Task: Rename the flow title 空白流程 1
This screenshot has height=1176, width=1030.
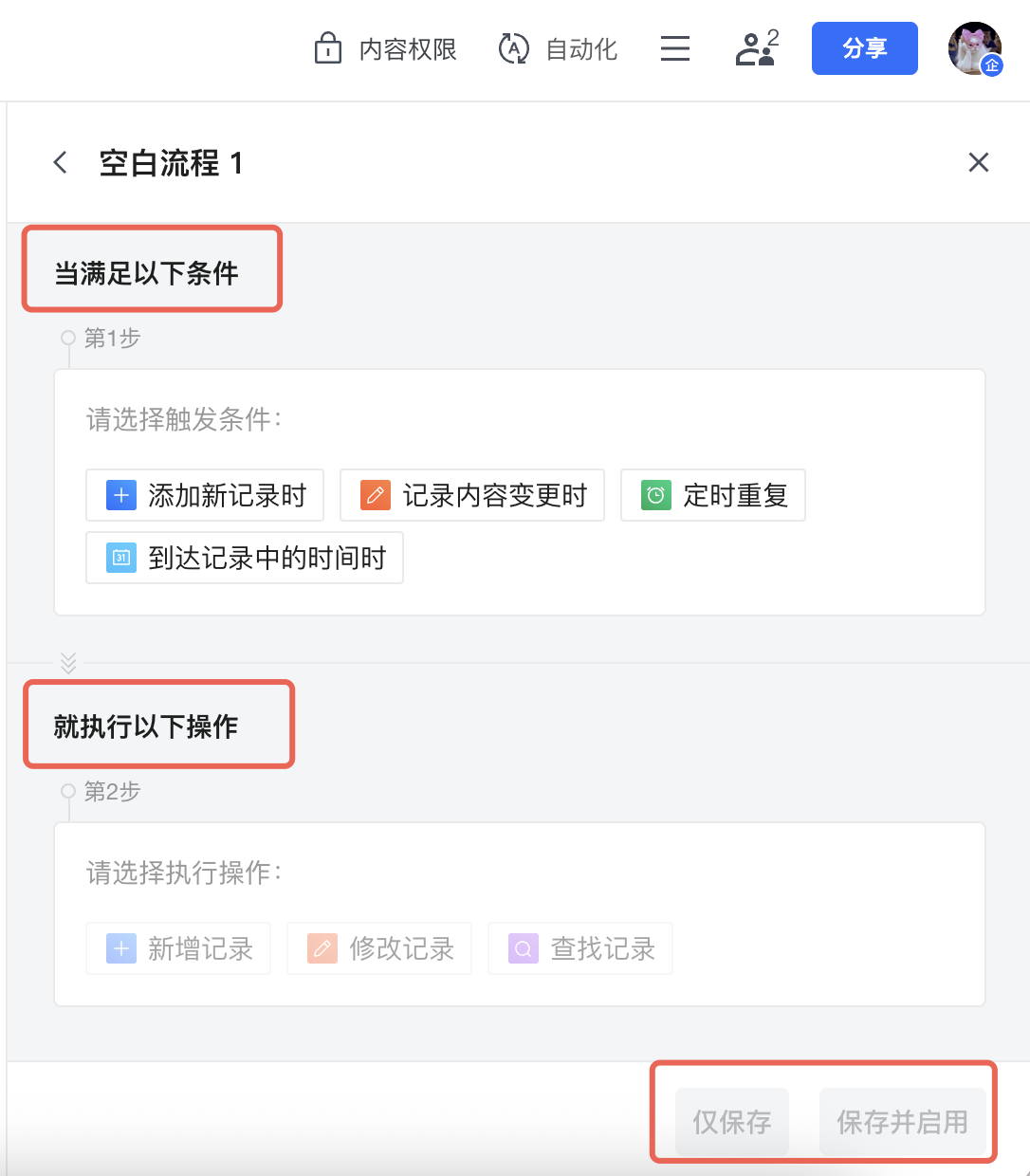Action: (172, 163)
